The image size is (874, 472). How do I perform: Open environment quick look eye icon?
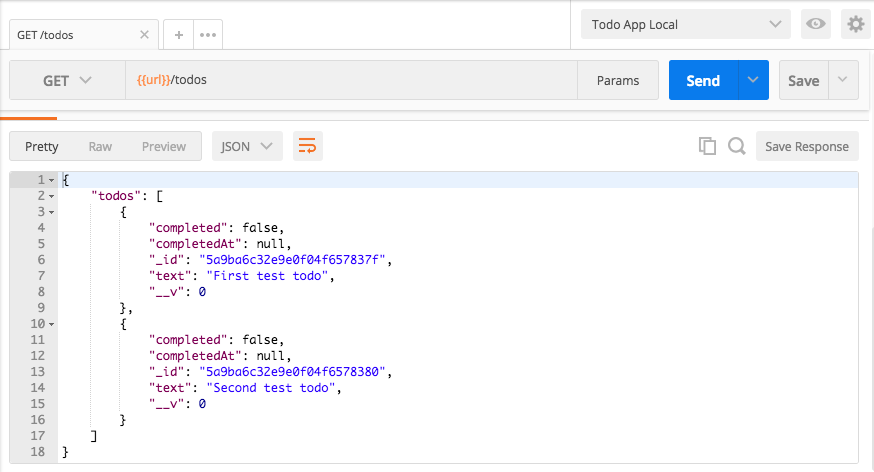click(816, 24)
